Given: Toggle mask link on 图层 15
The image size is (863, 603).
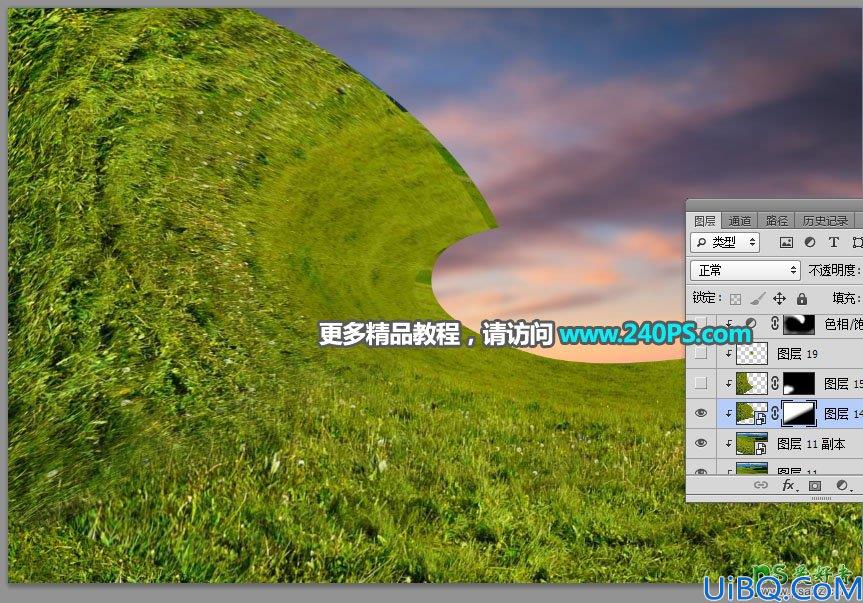Looking at the screenshot, I should 775,383.
